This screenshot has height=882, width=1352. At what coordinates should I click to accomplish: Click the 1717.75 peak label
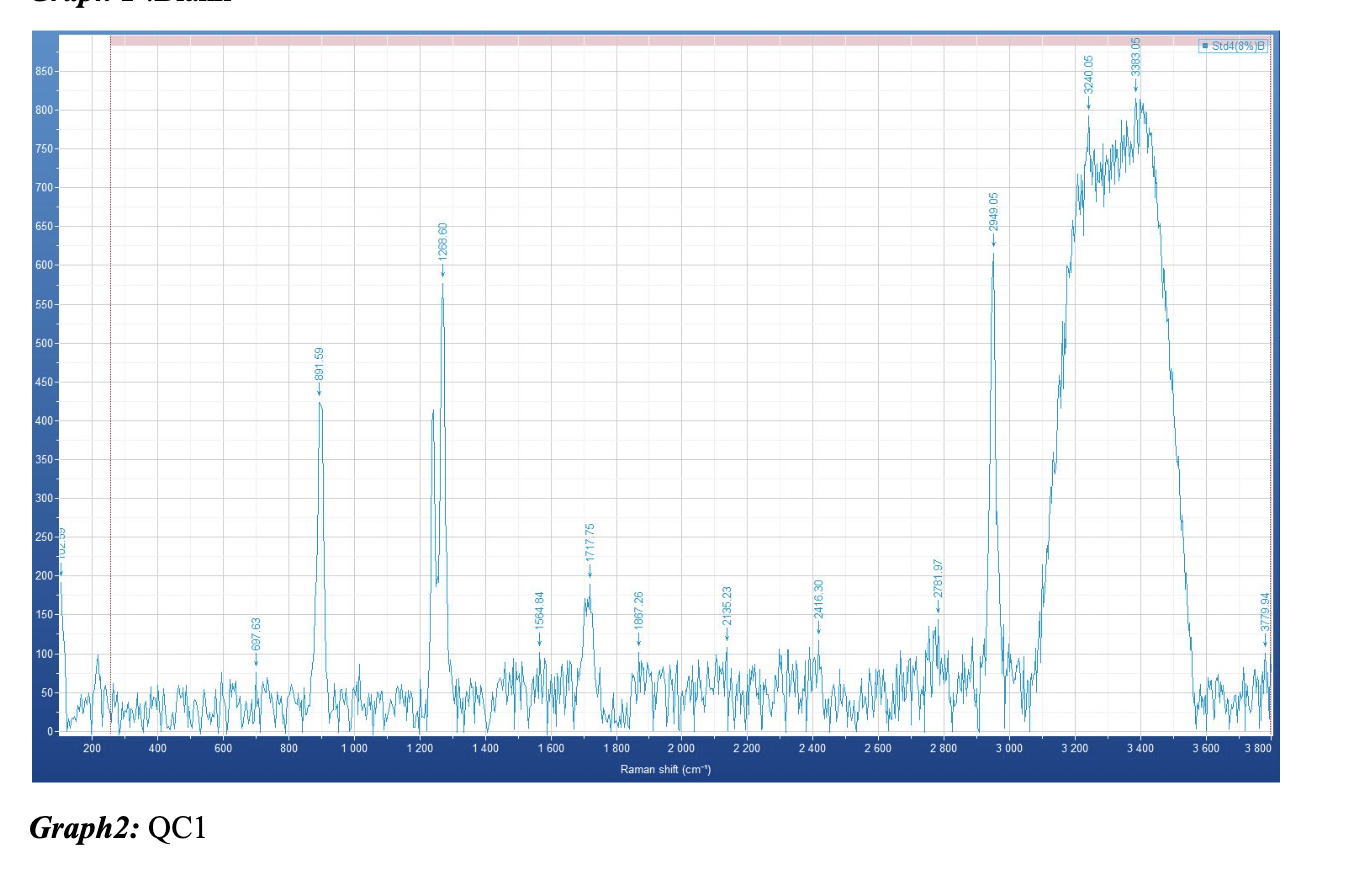(590, 542)
